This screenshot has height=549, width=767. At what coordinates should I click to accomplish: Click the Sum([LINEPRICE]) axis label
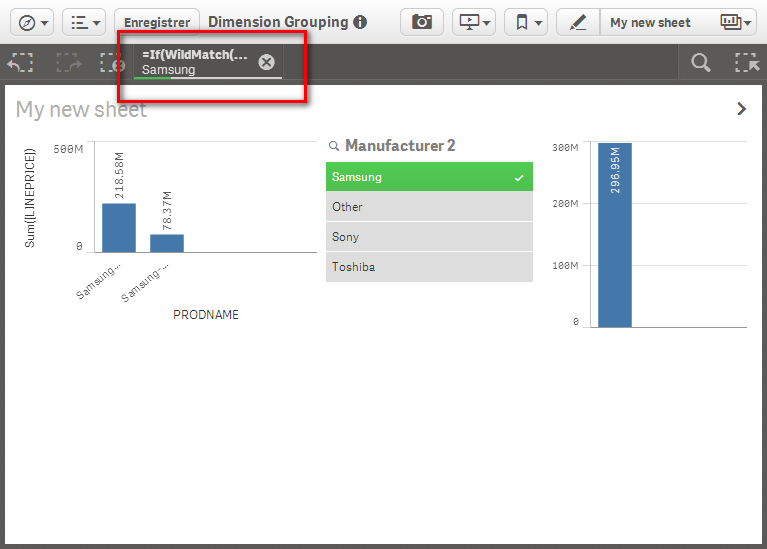[30, 198]
